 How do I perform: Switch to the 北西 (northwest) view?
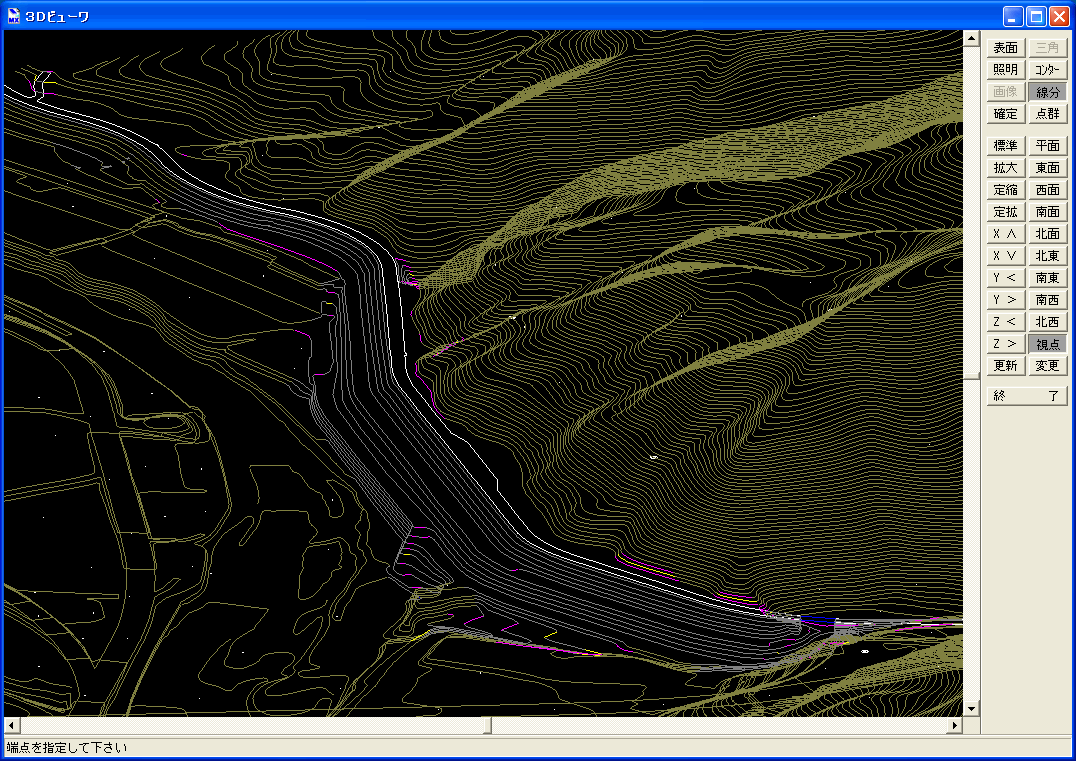(1048, 321)
